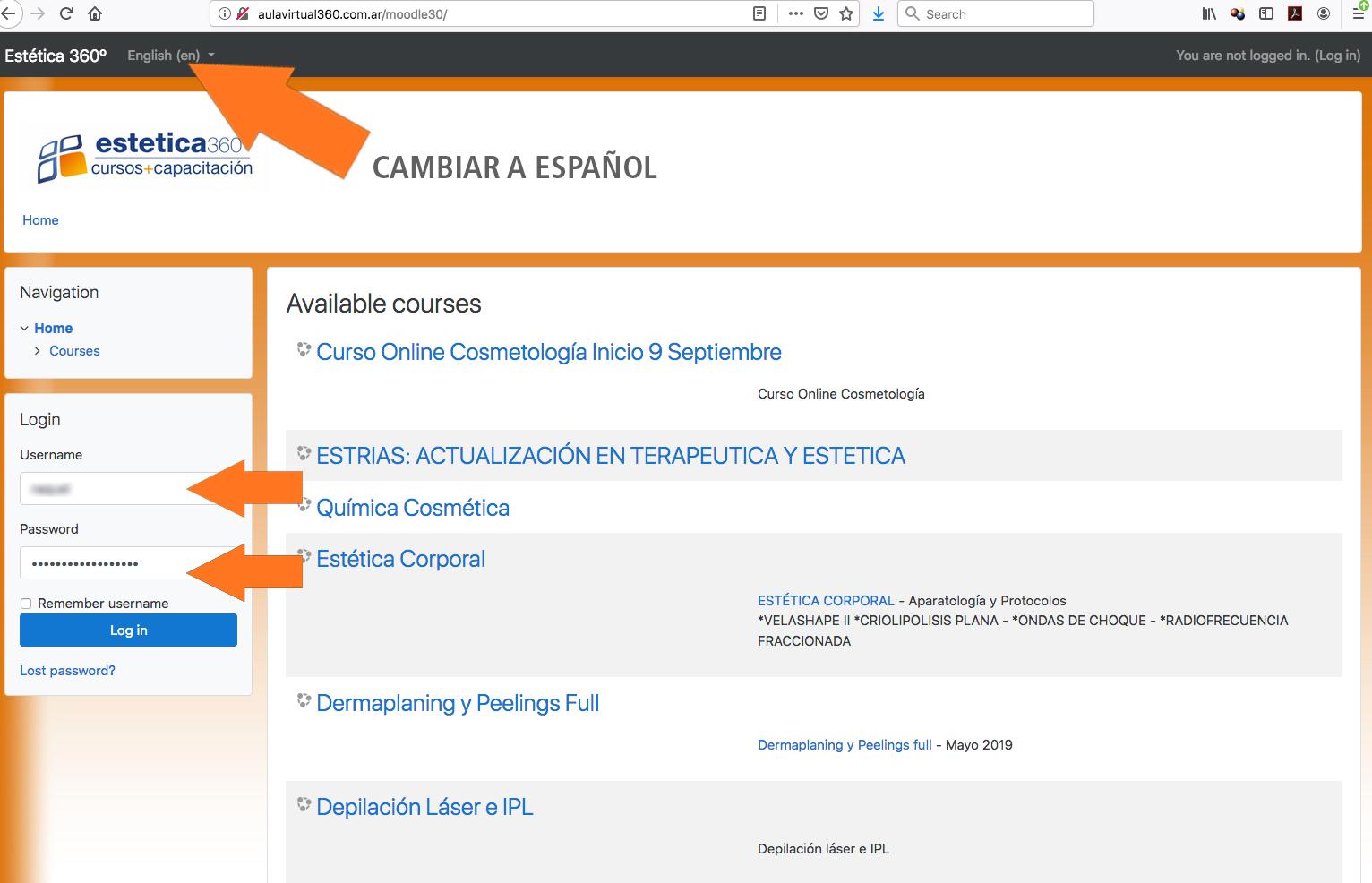
Task: Bookmark this page with star icon
Action: (846, 13)
